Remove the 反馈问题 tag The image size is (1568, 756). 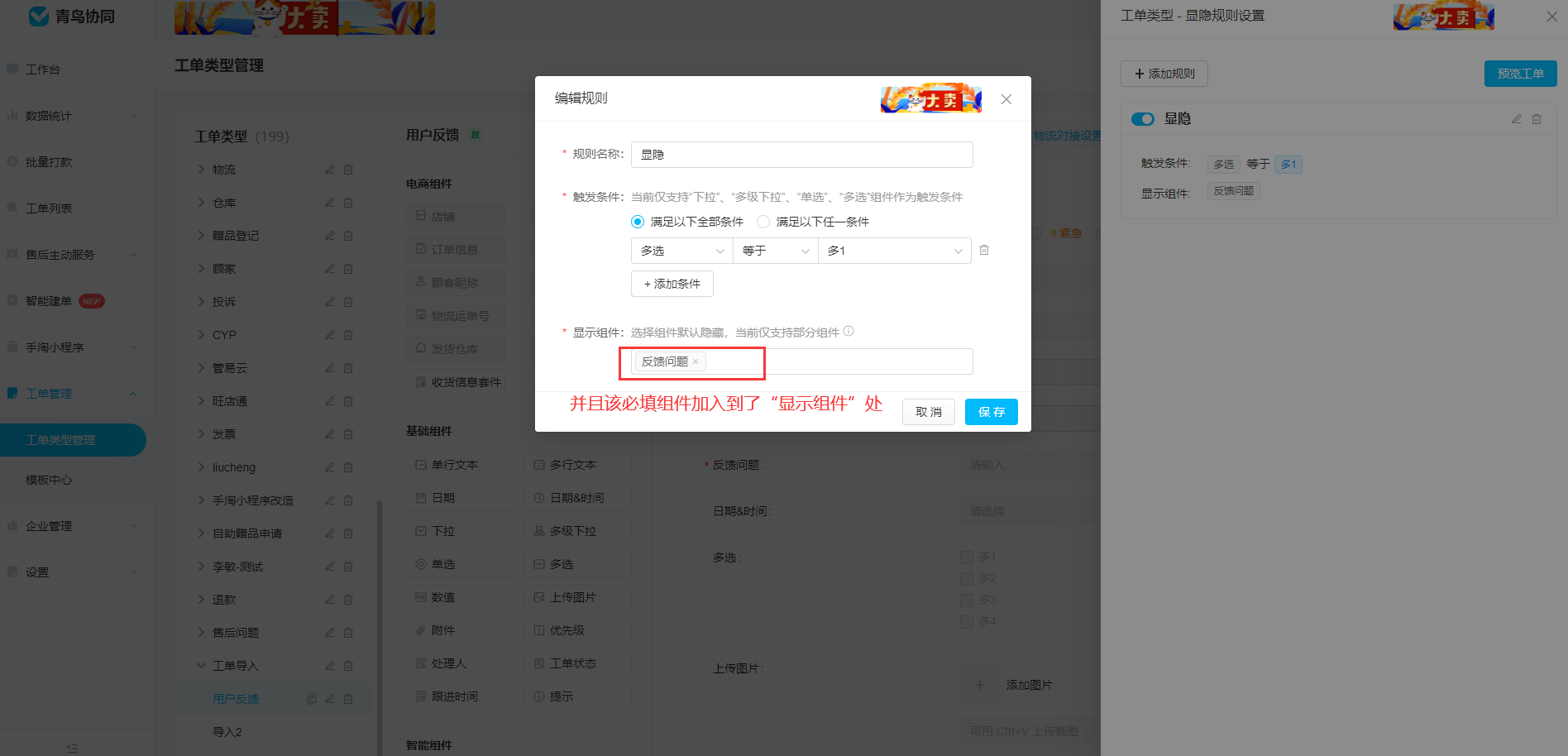pos(696,361)
